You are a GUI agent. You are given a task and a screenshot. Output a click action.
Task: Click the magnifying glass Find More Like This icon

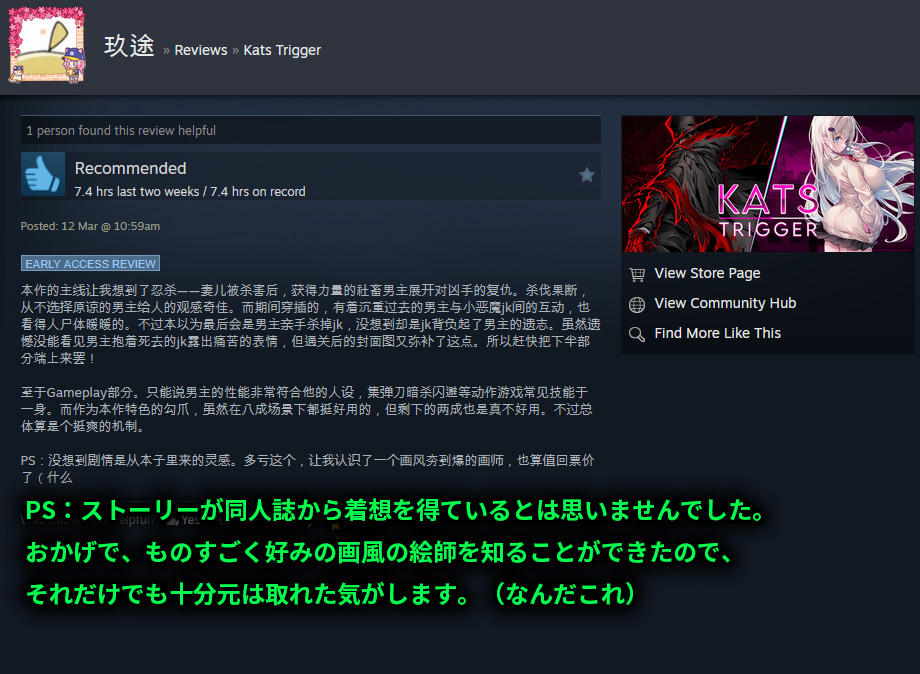click(x=637, y=333)
